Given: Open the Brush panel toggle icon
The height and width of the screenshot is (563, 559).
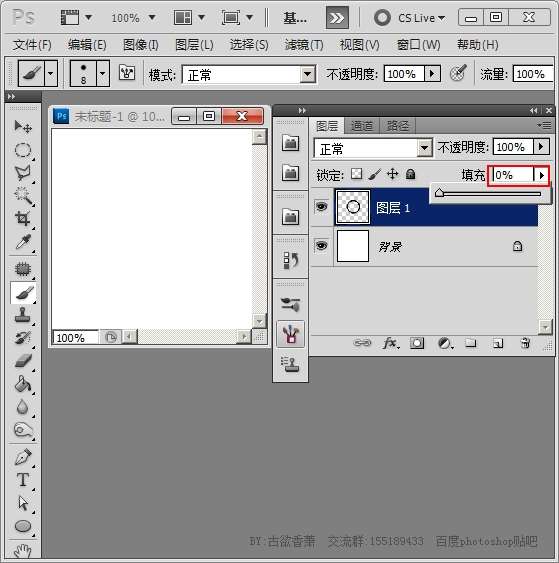Looking at the screenshot, I should (127, 73).
